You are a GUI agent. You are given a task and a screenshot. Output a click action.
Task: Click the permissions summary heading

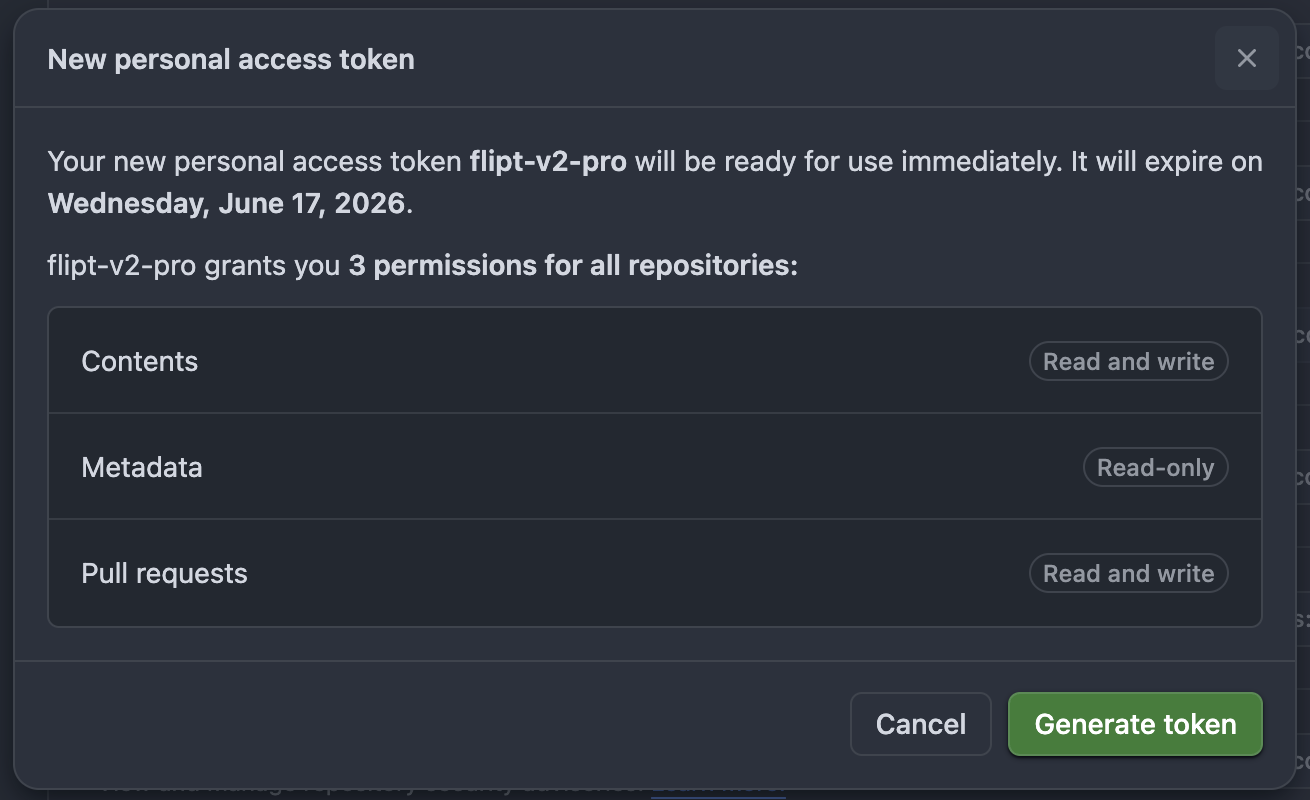[x=421, y=265]
